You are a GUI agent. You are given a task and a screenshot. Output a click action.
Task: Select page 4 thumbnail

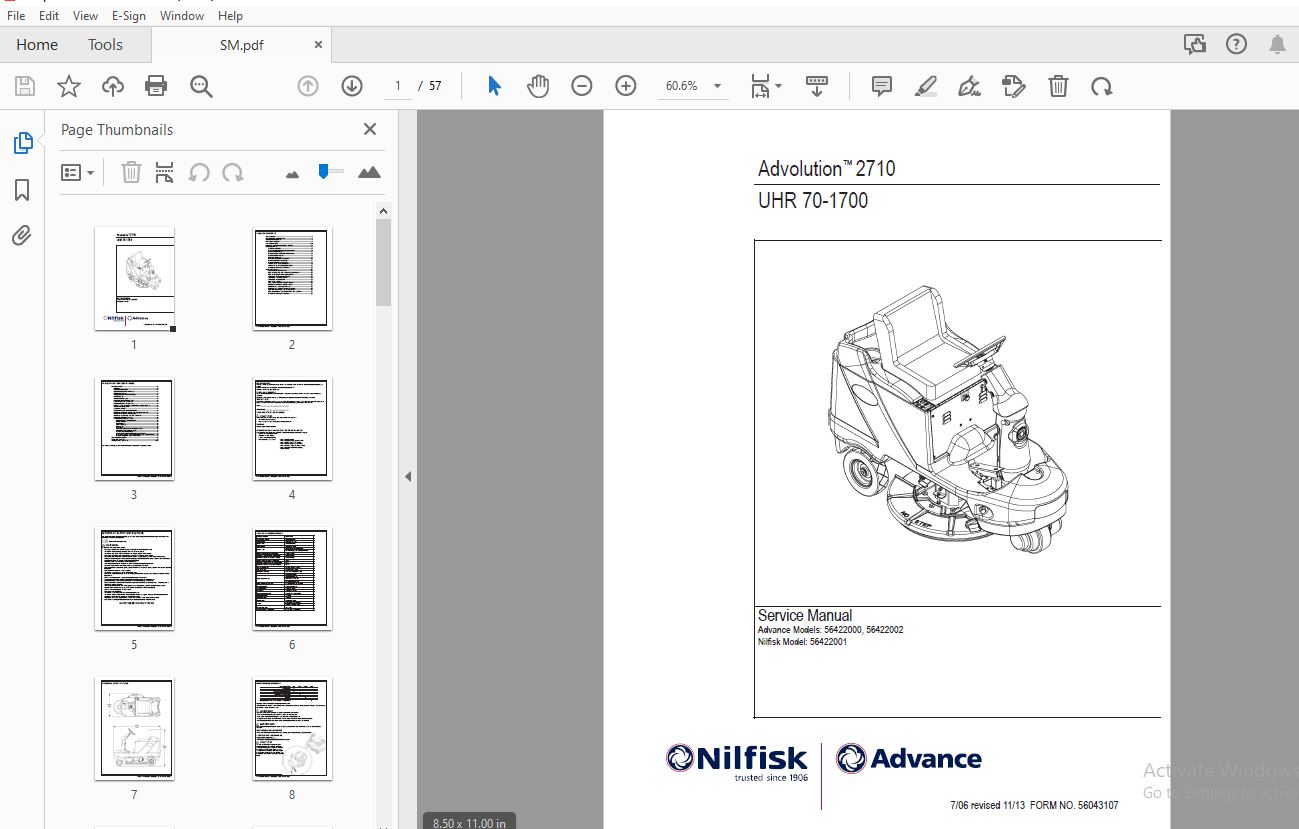click(x=292, y=429)
